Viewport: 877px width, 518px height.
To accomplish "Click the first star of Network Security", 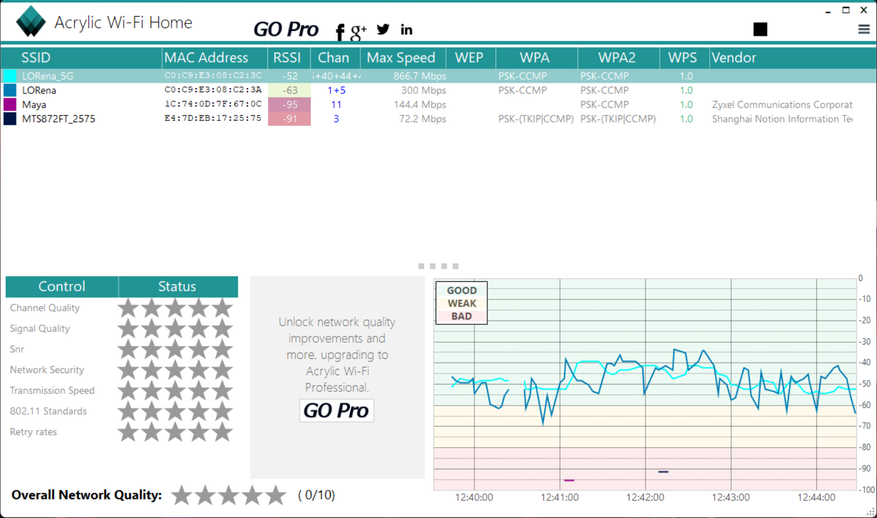I will (128, 369).
